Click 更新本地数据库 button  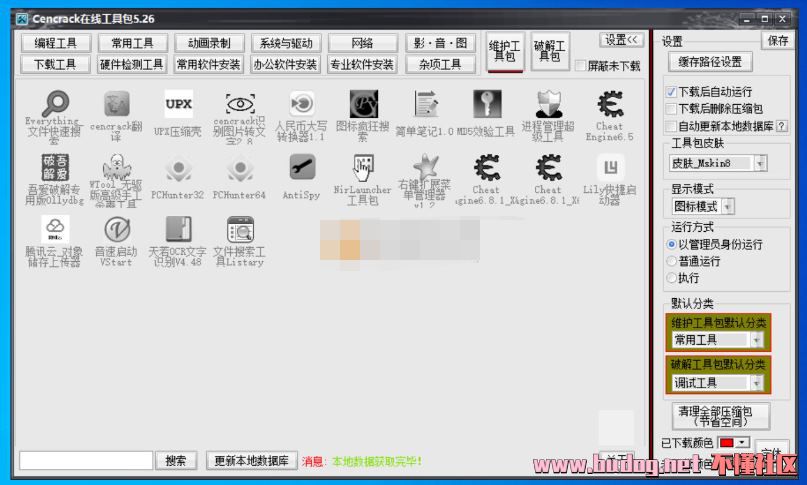click(x=252, y=460)
